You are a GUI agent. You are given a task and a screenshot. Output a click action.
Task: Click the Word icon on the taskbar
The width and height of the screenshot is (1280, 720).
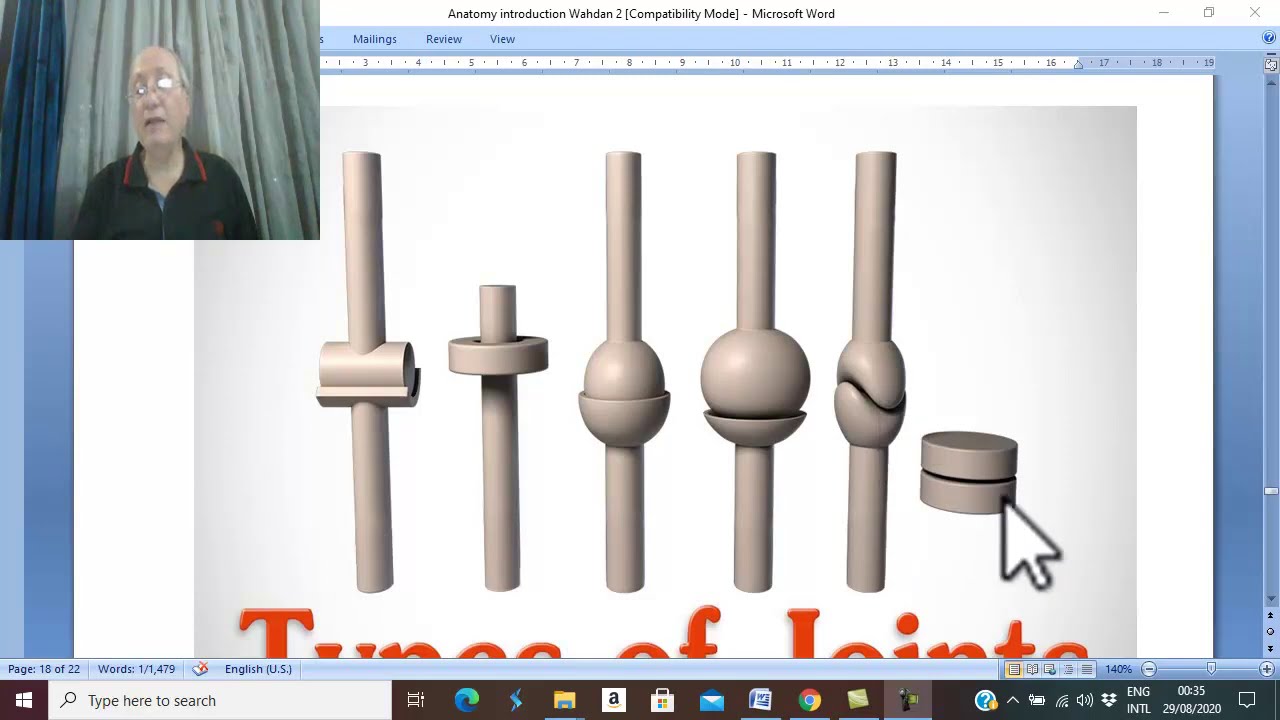(760, 700)
